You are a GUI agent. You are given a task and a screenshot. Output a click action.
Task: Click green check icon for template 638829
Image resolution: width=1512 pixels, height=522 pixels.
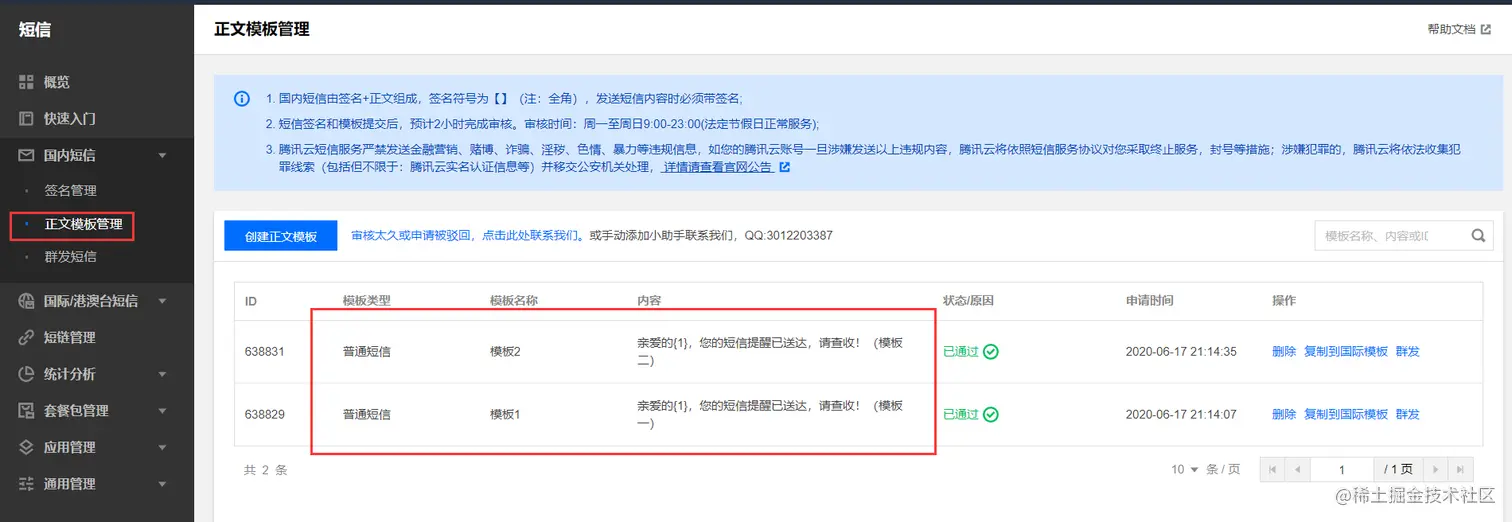pos(990,414)
